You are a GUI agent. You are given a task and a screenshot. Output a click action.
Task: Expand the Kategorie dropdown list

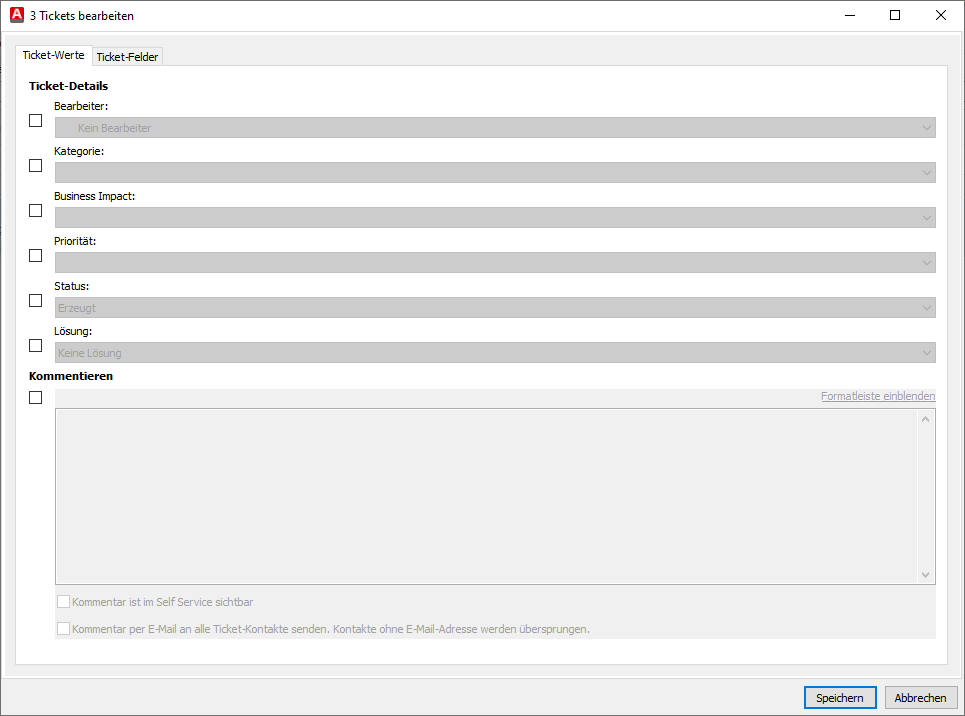495,173
